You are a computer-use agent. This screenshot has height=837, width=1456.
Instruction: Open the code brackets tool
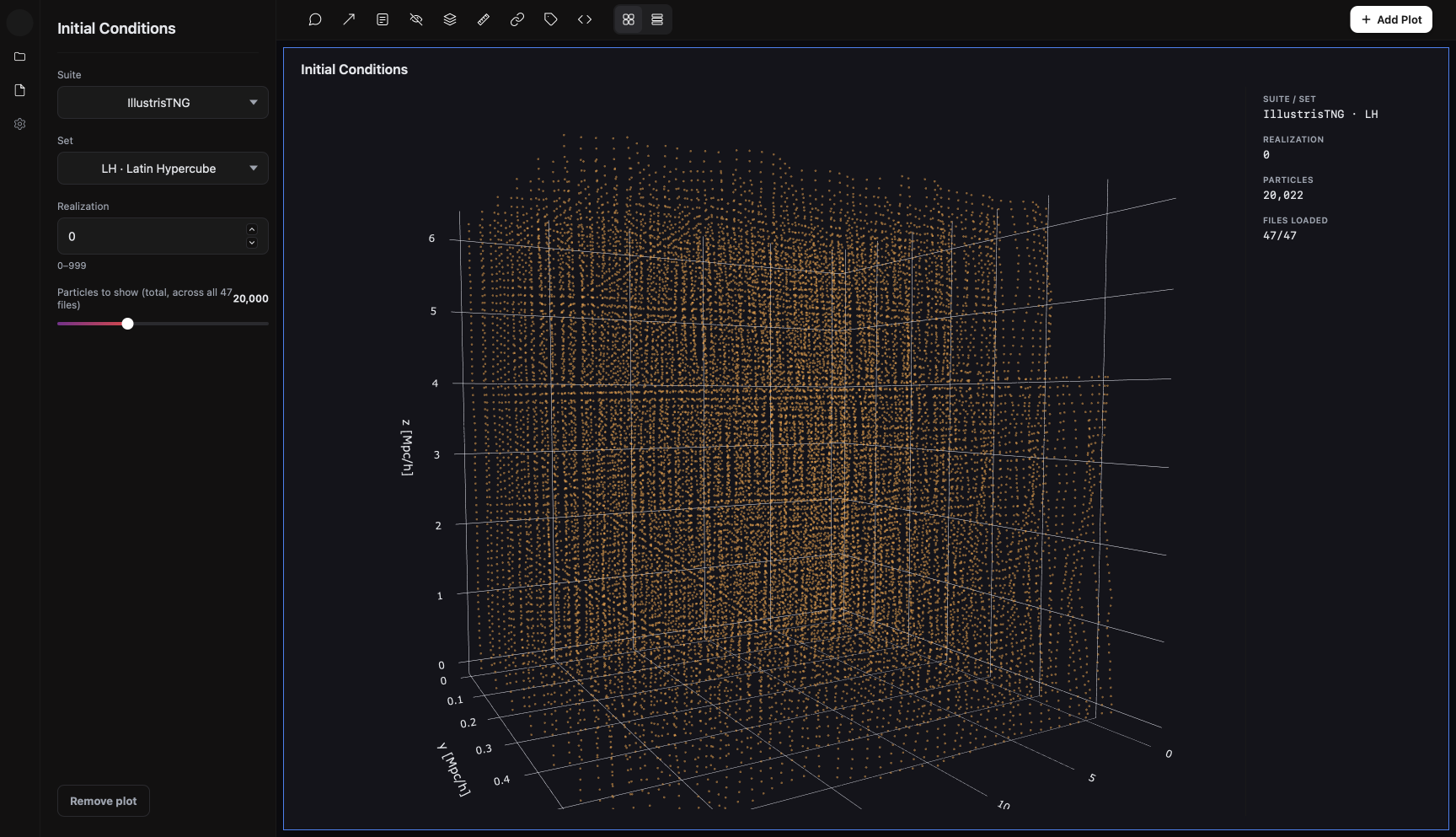click(585, 19)
